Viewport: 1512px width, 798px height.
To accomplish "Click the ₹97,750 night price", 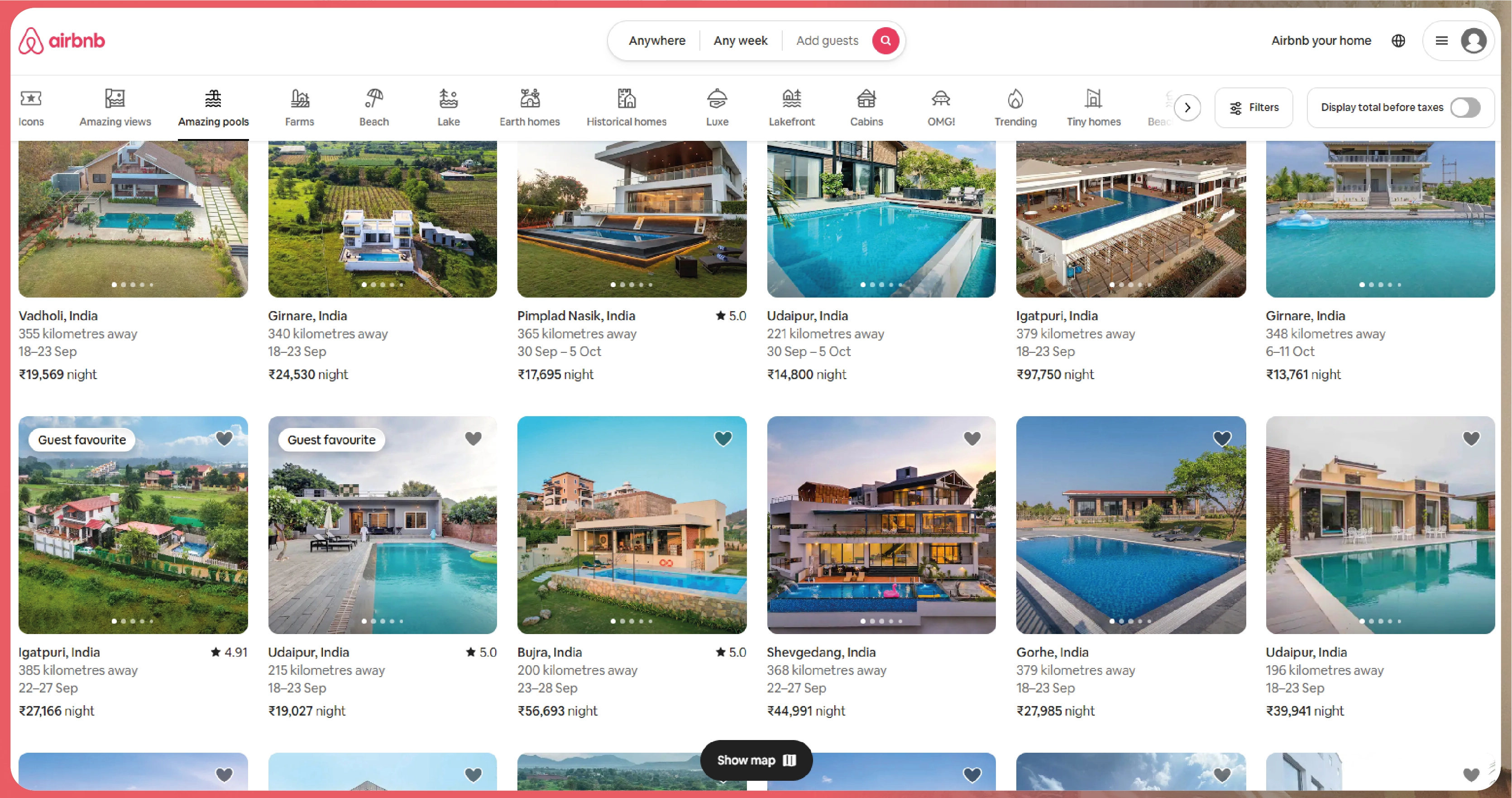I will pyautogui.click(x=1055, y=374).
